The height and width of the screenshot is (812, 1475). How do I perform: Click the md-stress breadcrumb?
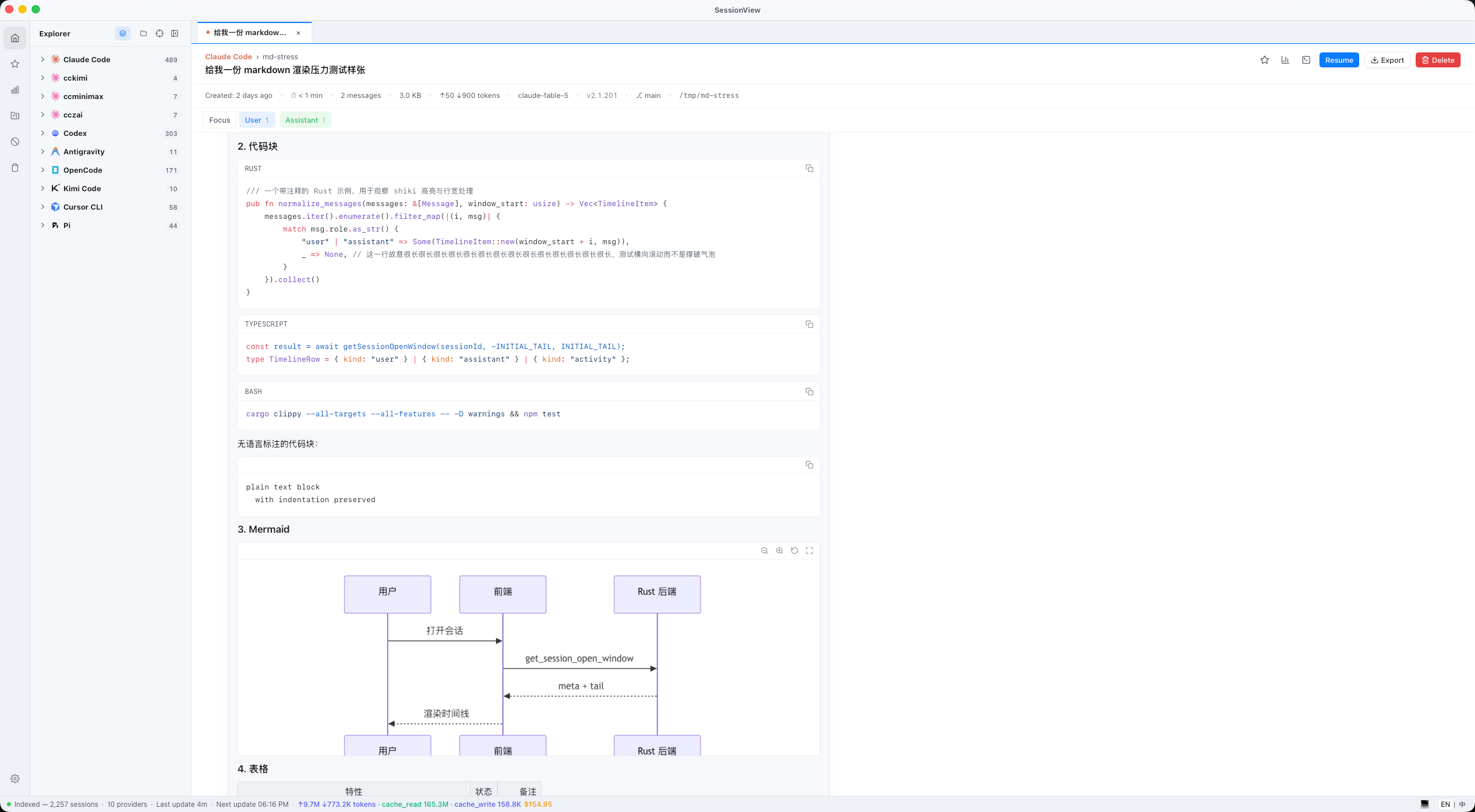click(x=280, y=56)
